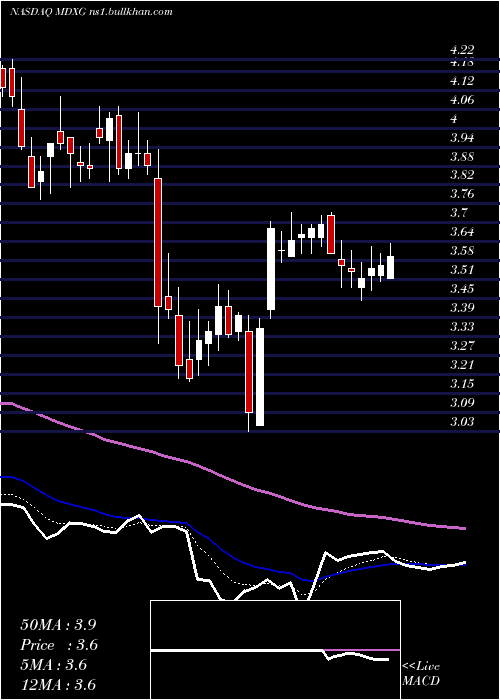This screenshot has width=500, height=700.
Task: Click the 3.39 price axis label
Action: tap(462, 308)
